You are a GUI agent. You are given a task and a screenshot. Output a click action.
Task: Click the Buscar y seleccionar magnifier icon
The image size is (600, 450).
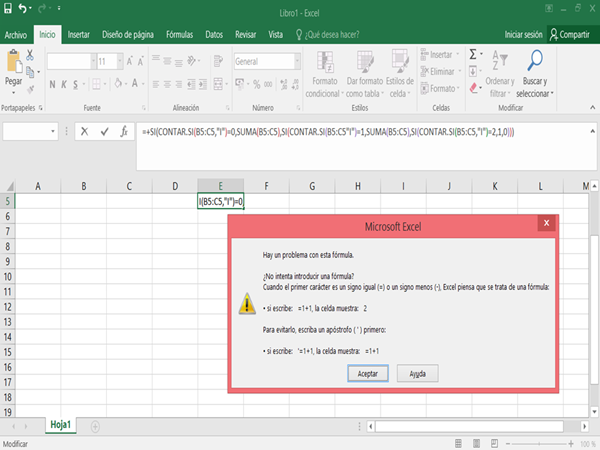[x=535, y=60]
